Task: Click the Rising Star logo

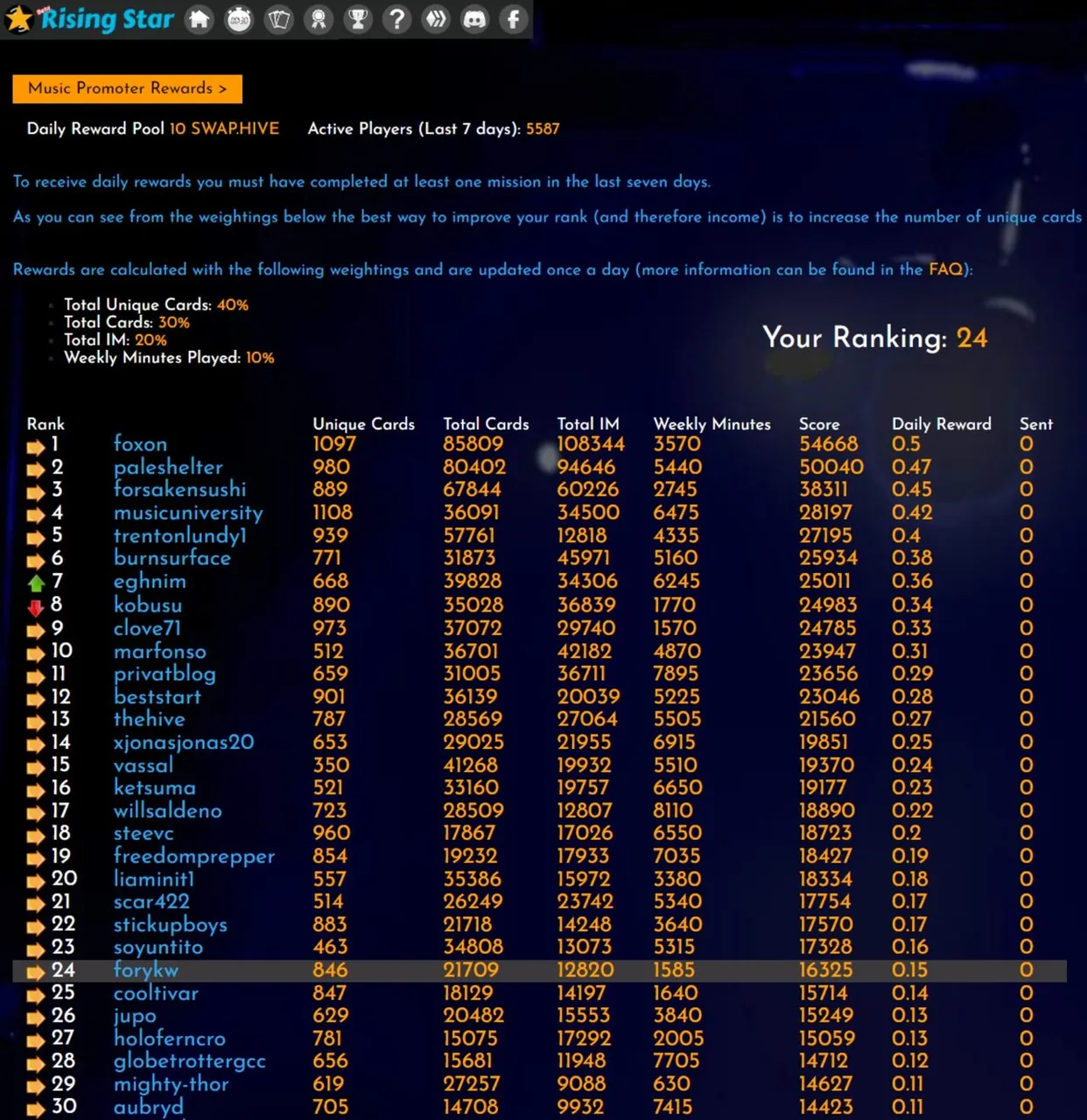Action: pyautogui.click(x=90, y=18)
